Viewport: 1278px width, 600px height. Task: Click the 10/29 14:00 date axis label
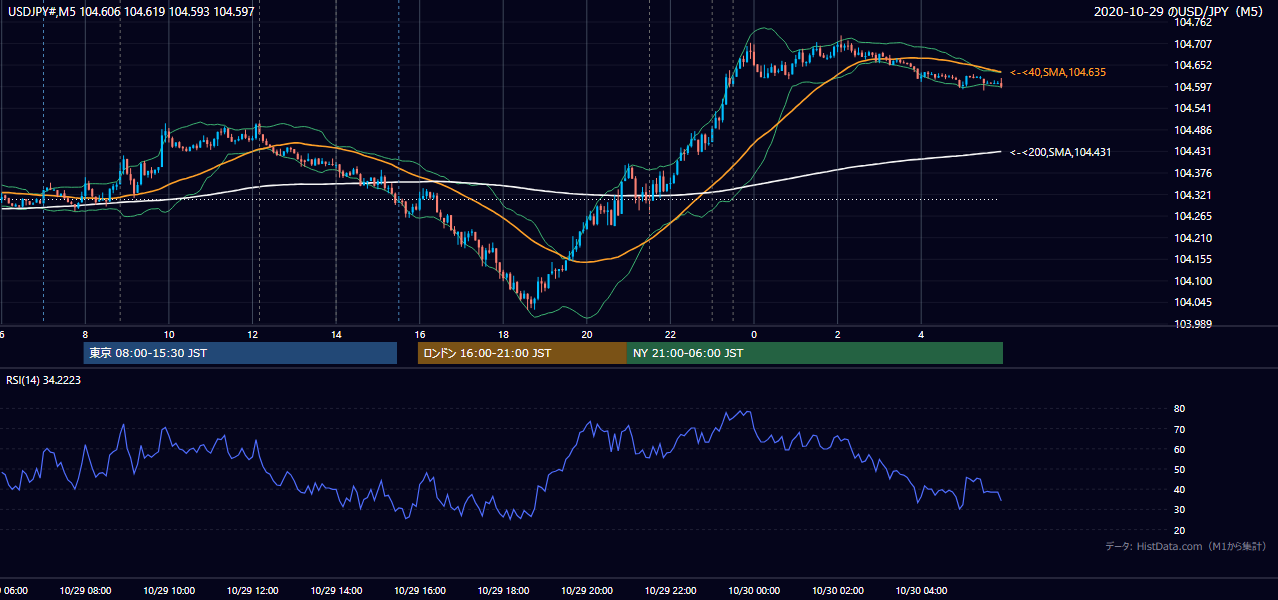[336, 591]
